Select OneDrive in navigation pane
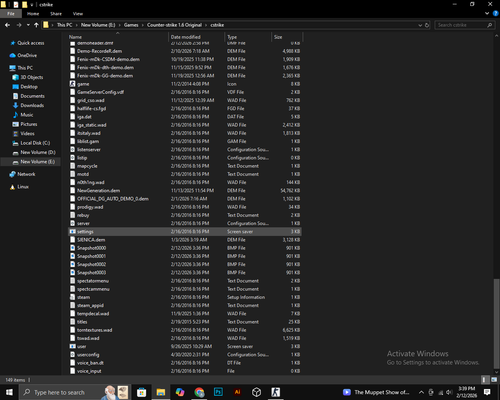The width and height of the screenshot is (500, 400). tap(27, 55)
